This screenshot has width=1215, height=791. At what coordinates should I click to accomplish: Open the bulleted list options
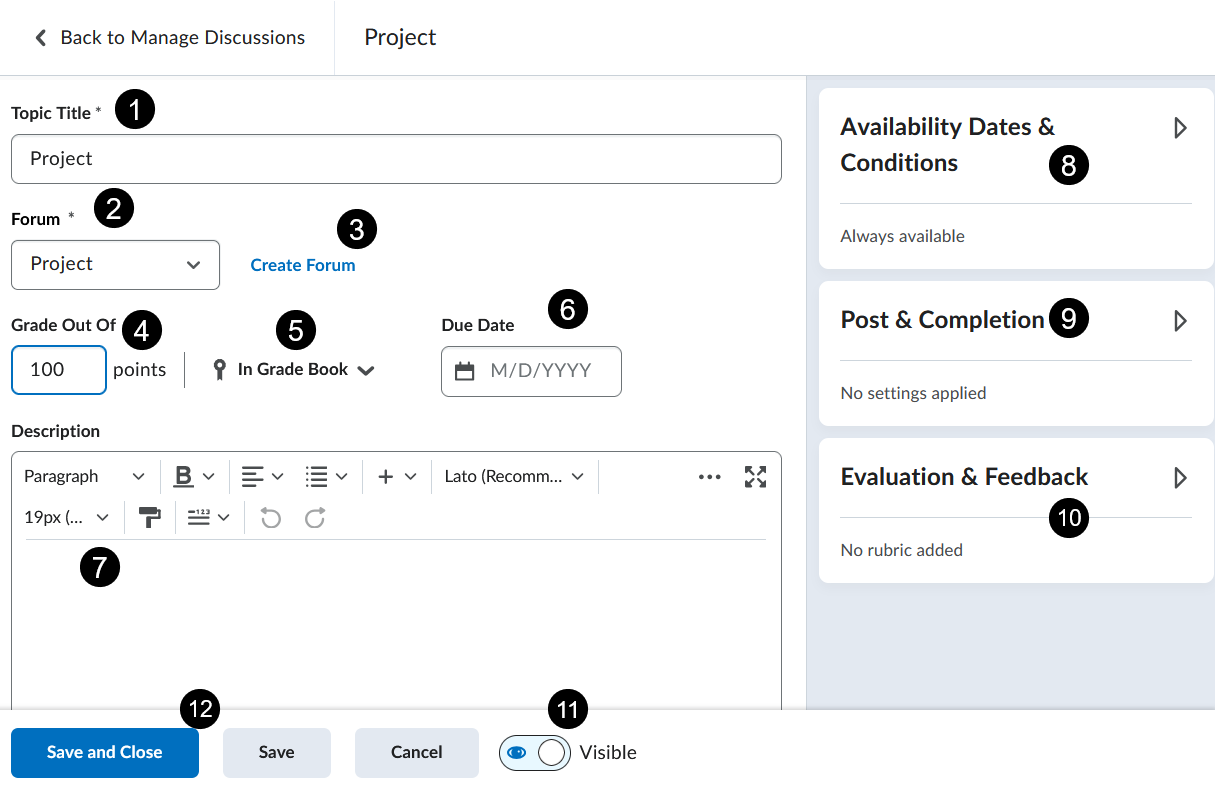click(327, 477)
